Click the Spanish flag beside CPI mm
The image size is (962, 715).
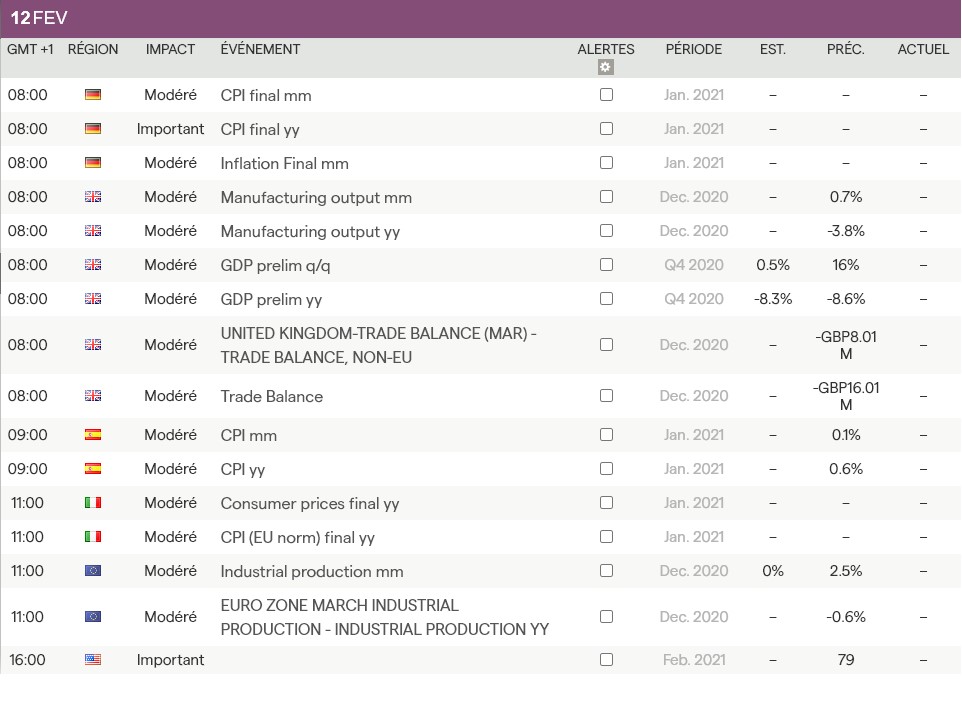pos(93,435)
